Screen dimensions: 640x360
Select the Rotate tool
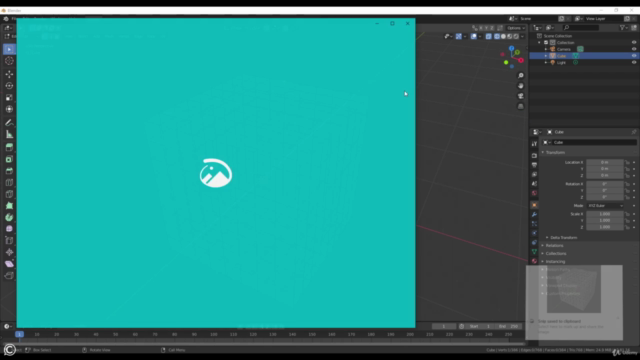9,86
